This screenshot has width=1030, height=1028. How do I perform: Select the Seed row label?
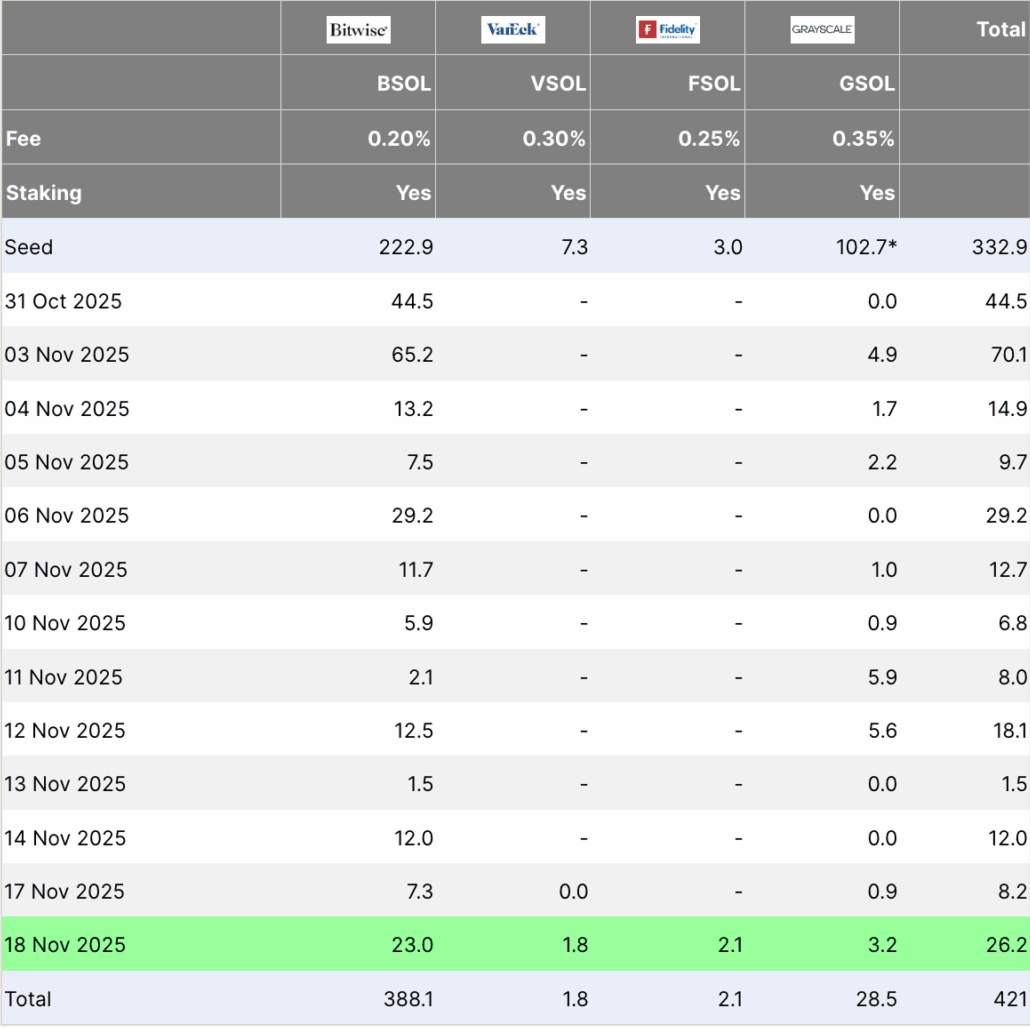pyautogui.click(x=29, y=247)
